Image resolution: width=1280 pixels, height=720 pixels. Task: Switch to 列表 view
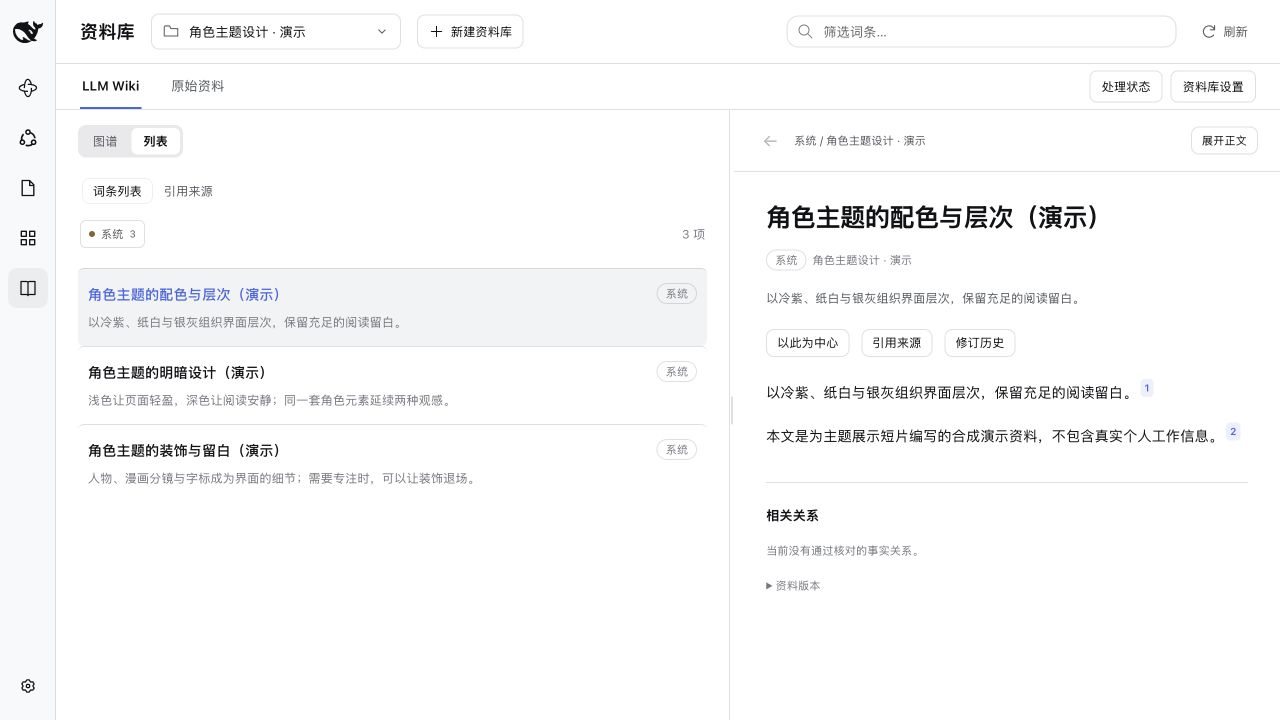156,141
